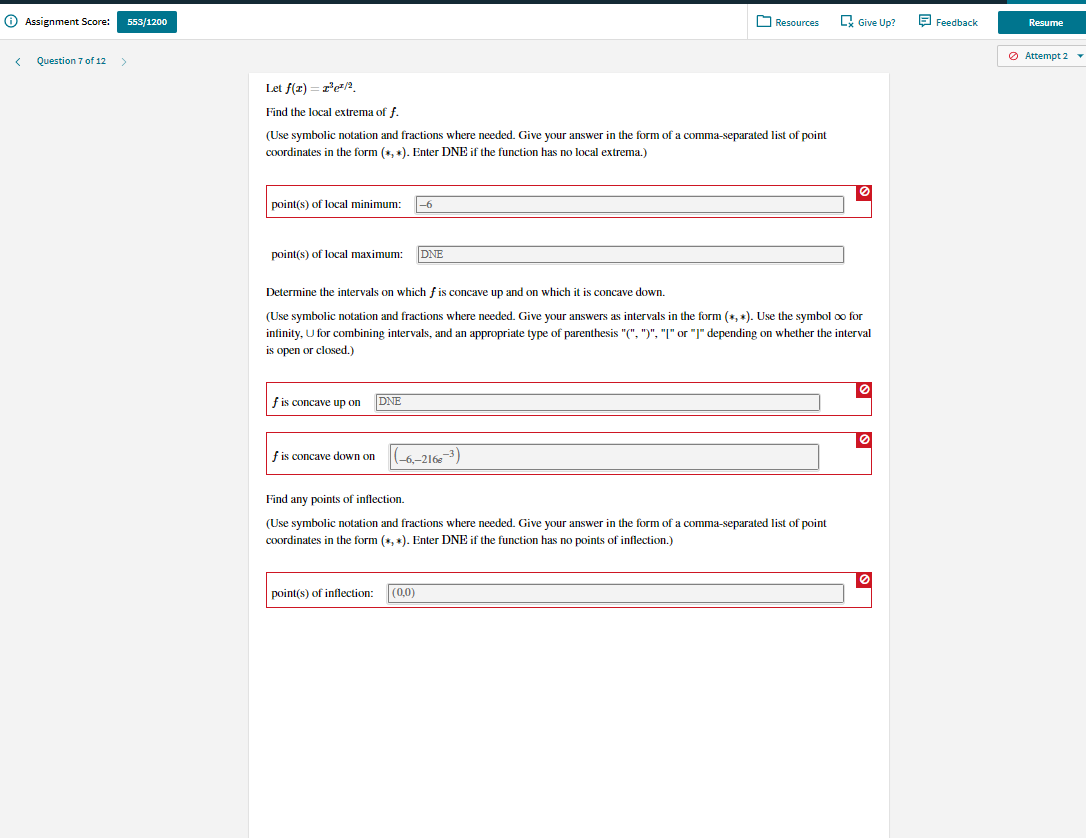Click the Feedback label in the toolbar
Viewport: 1086px width, 838px height.
pos(955,22)
